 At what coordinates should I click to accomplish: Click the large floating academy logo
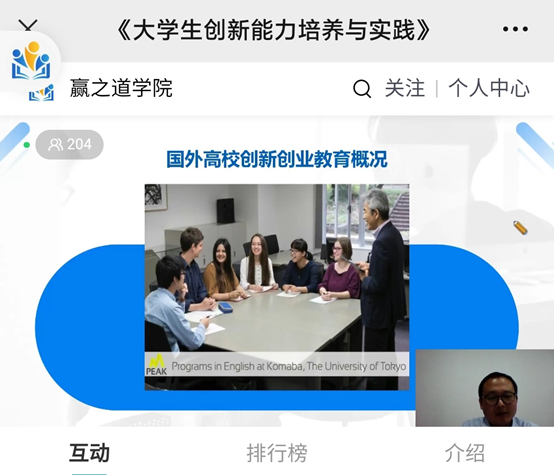tap(31, 60)
